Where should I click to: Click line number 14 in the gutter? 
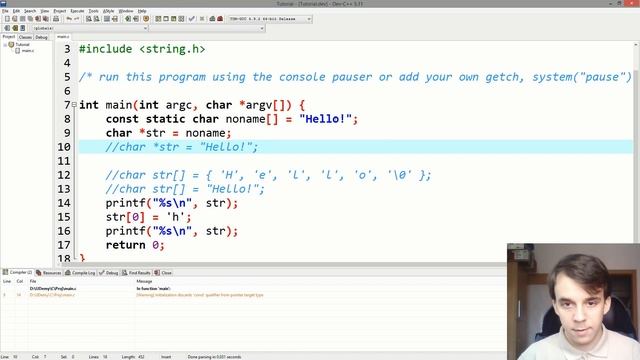click(64, 203)
